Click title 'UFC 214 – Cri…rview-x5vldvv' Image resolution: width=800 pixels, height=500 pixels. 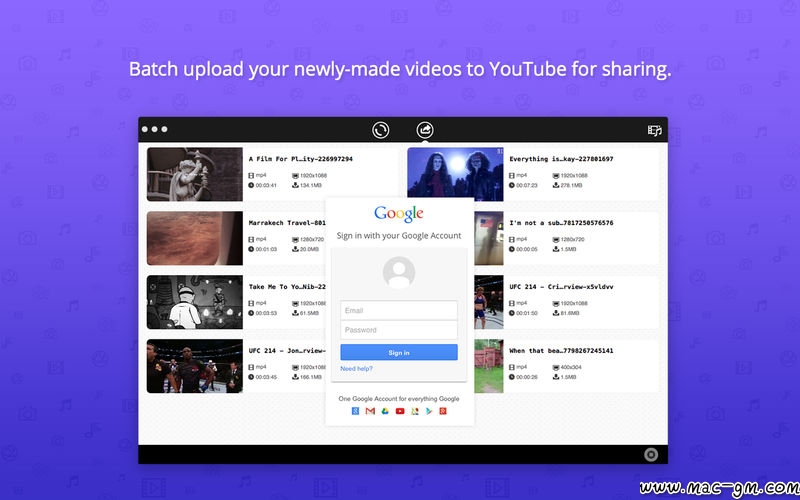[x=561, y=287]
